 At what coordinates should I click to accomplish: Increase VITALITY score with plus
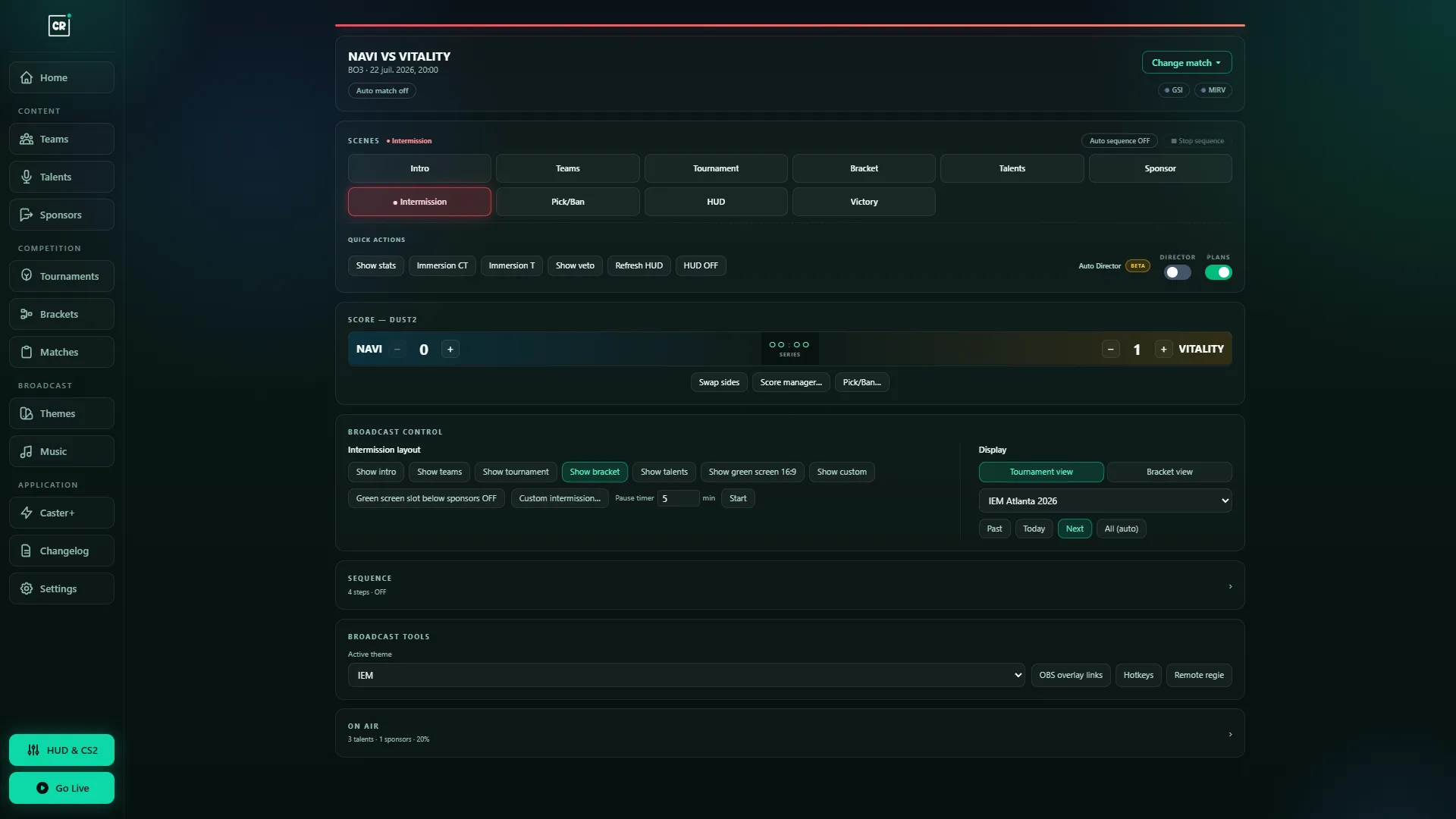click(x=1163, y=349)
